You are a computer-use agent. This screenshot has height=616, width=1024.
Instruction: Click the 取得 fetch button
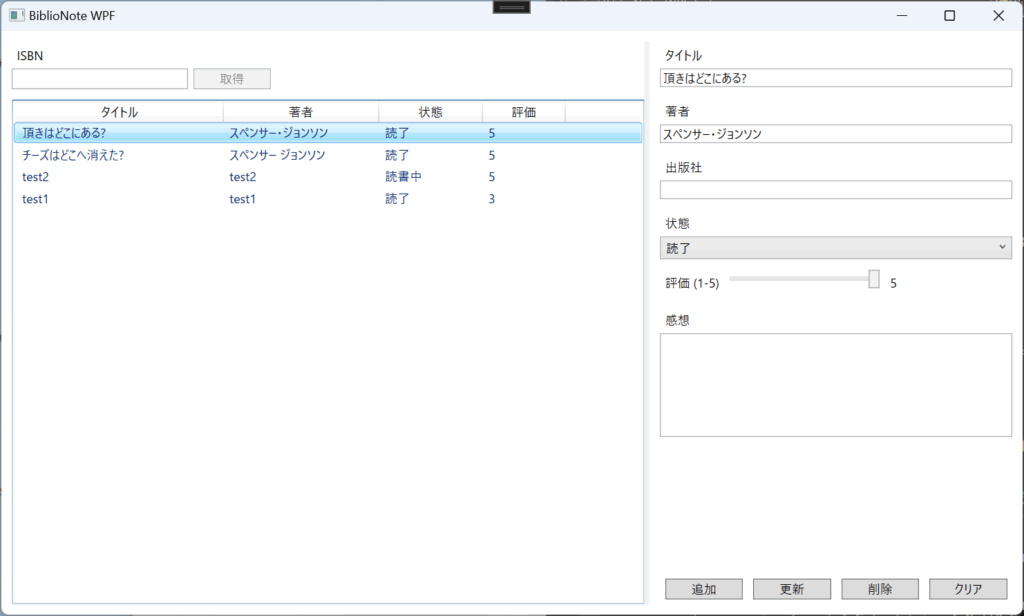231,79
